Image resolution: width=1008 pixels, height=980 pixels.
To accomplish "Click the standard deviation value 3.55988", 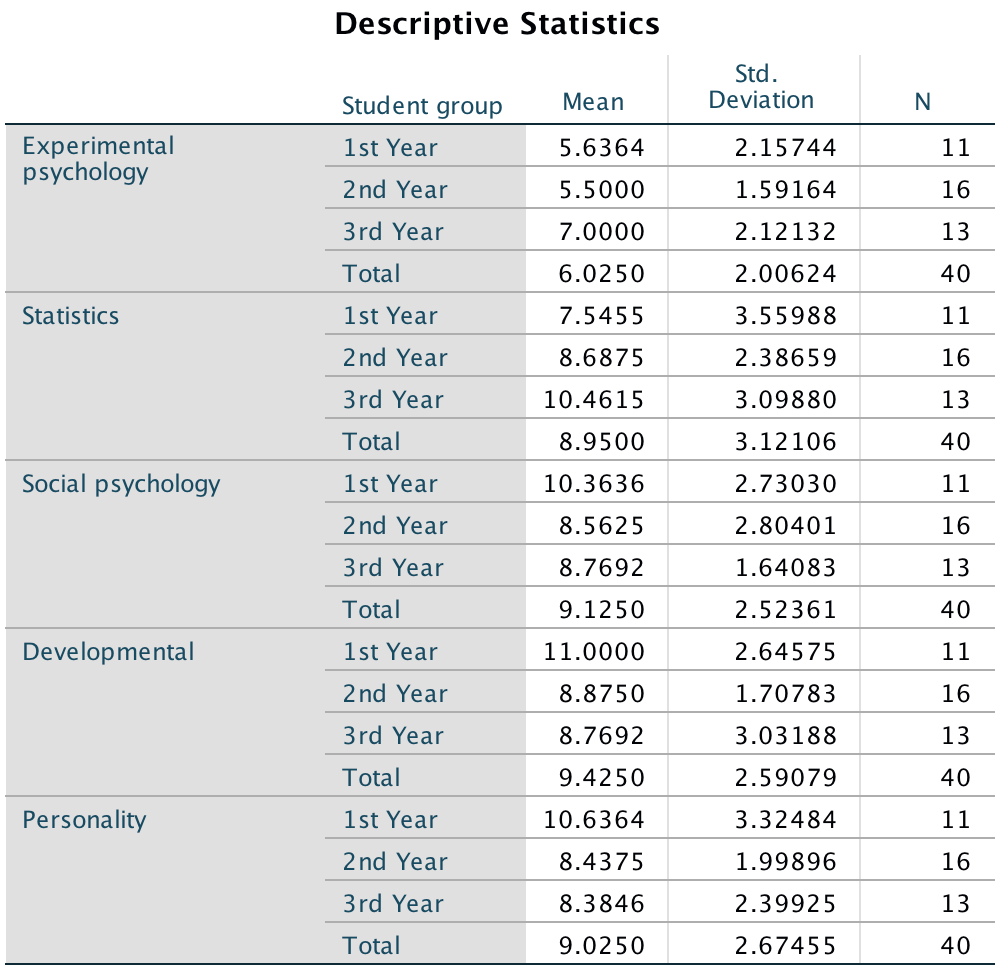I will point(784,316).
